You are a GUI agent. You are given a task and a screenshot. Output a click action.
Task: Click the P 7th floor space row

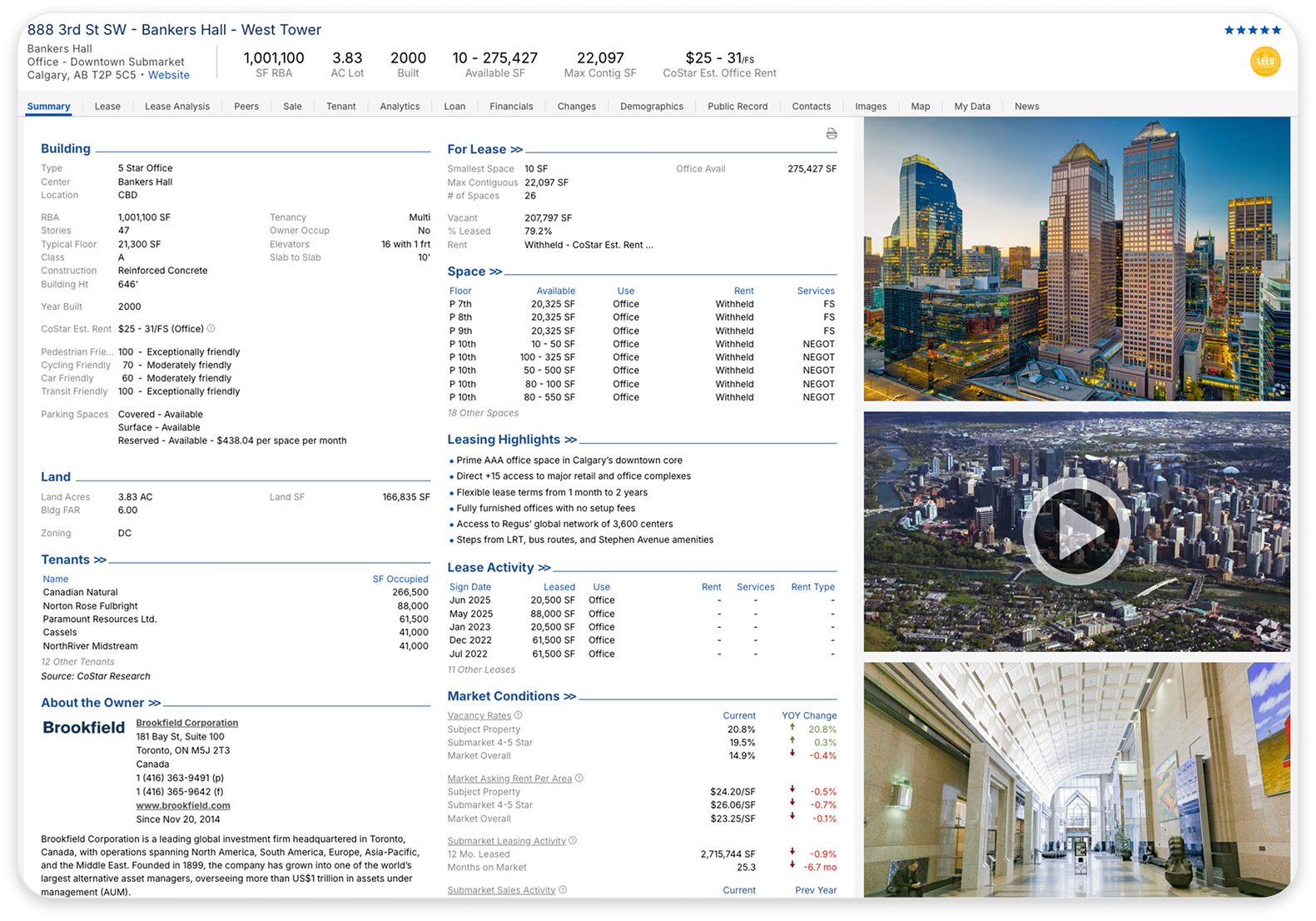[x=642, y=304]
